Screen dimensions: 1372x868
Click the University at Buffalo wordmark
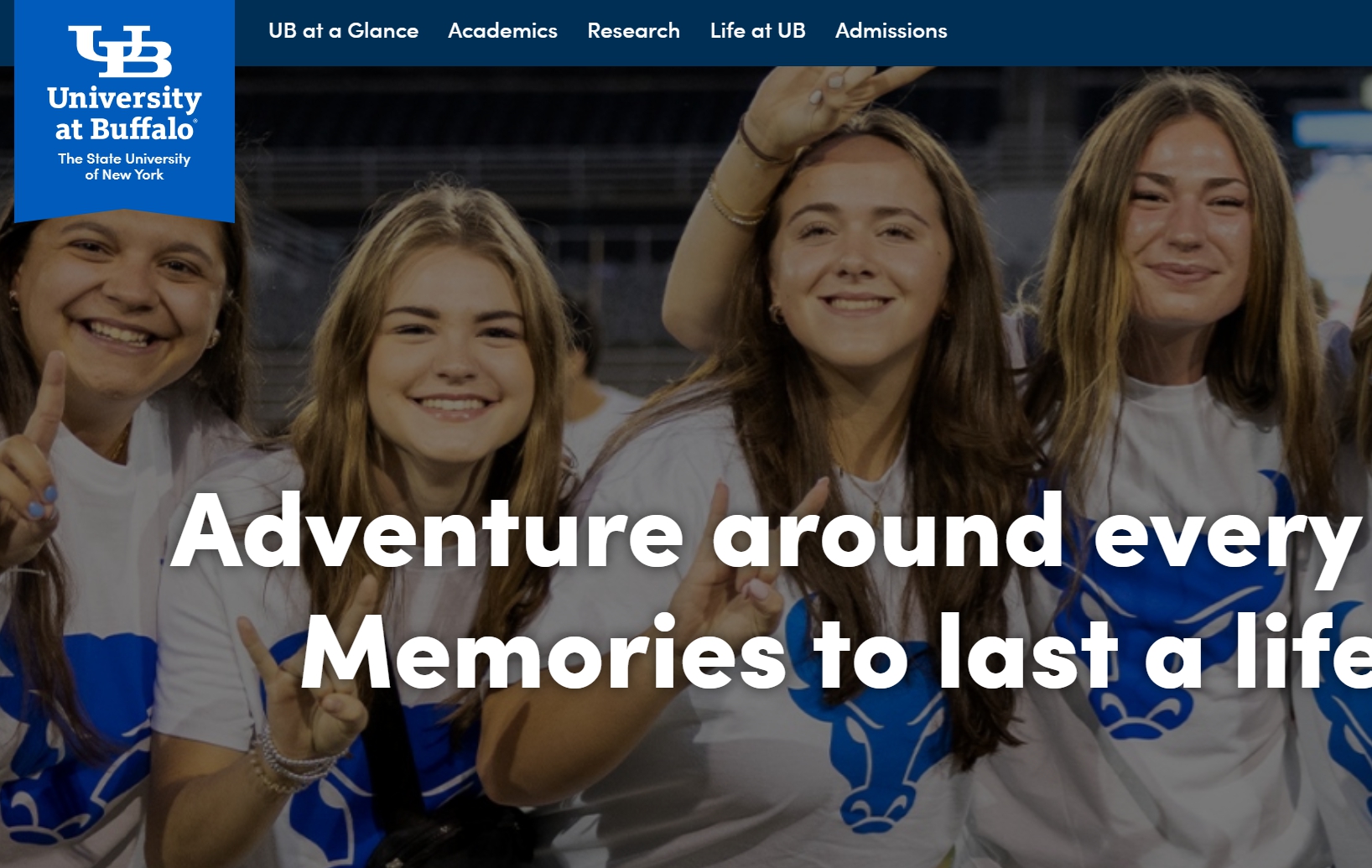[x=124, y=113]
